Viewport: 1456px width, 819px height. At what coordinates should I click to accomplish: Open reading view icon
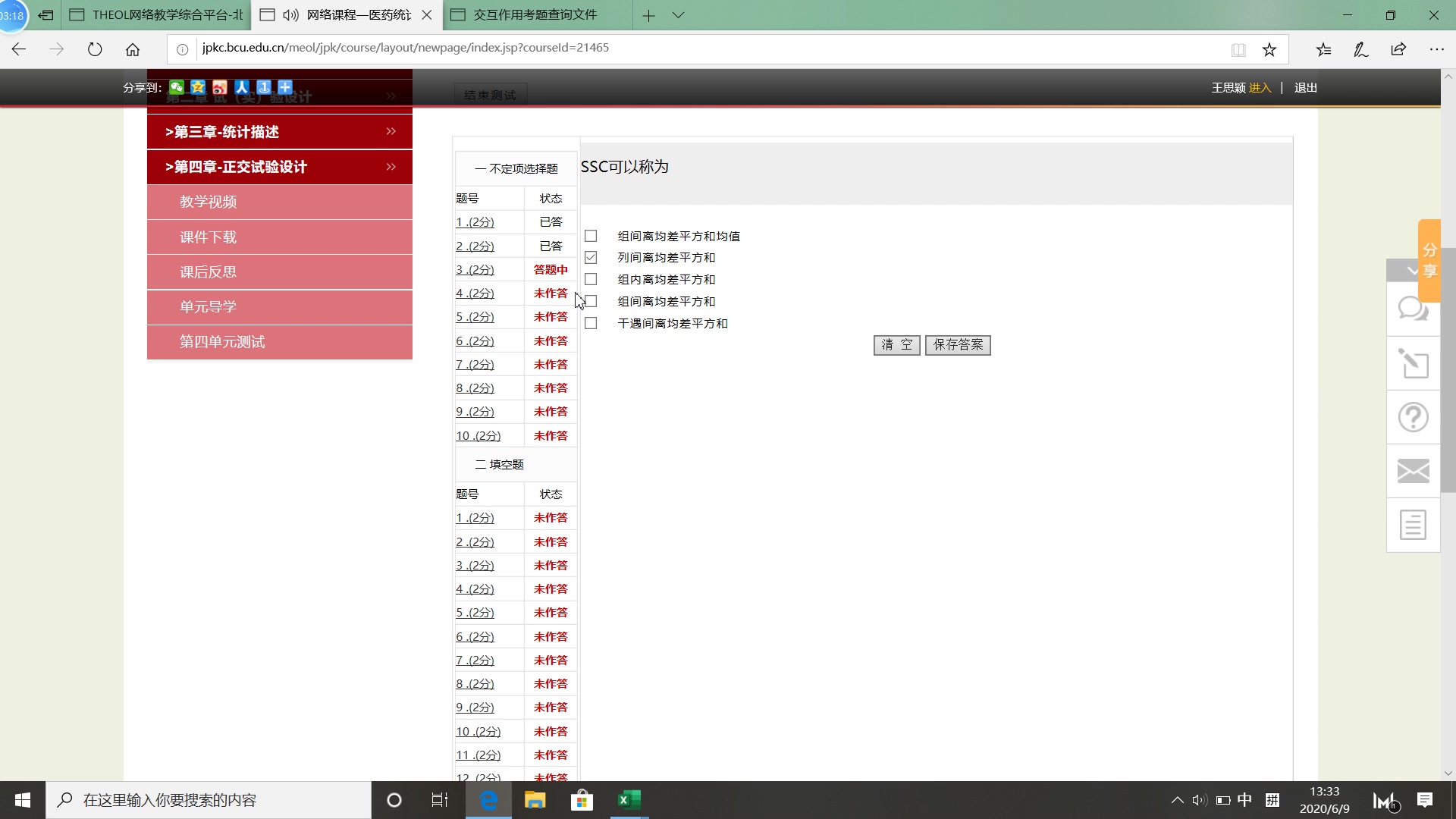pos(1238,49)
